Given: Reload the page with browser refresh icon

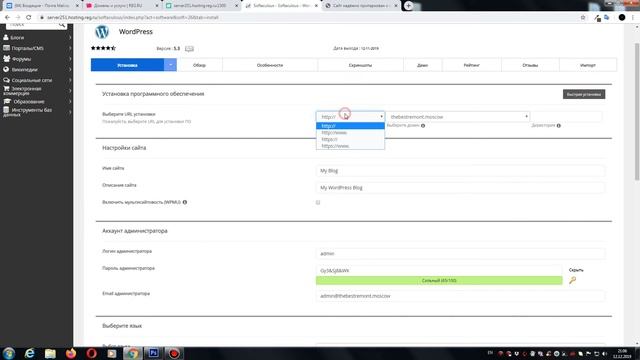Looking at the screenshot, I should (x=29, y=18).
